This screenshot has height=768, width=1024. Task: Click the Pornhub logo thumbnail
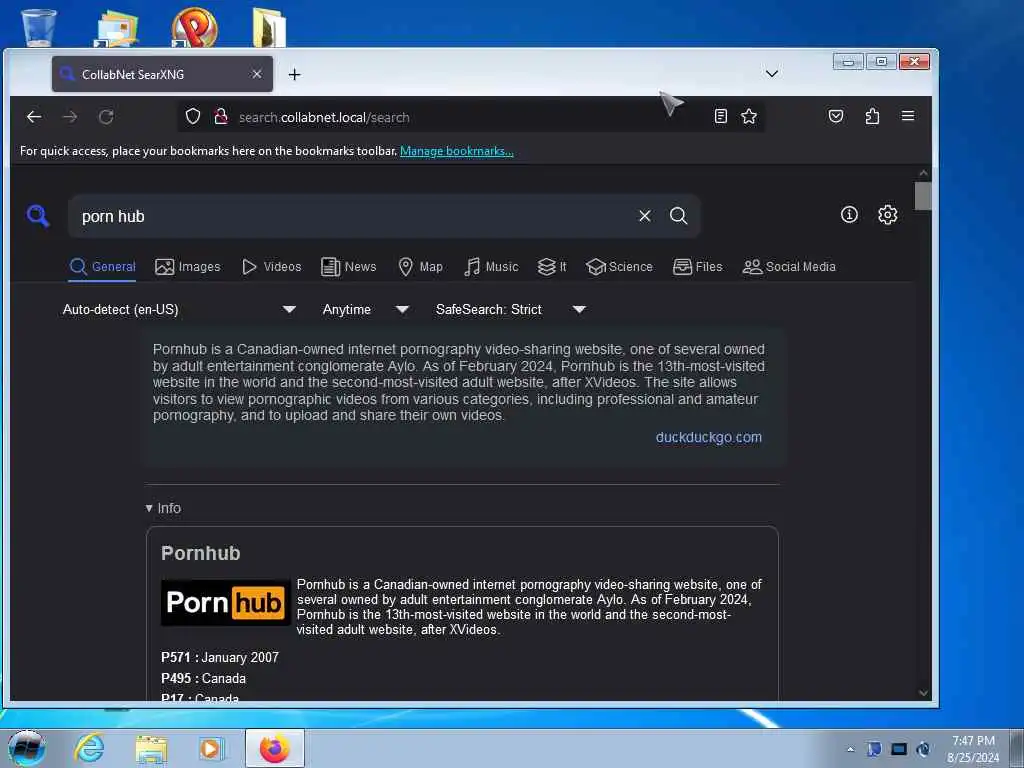[225, 602]
